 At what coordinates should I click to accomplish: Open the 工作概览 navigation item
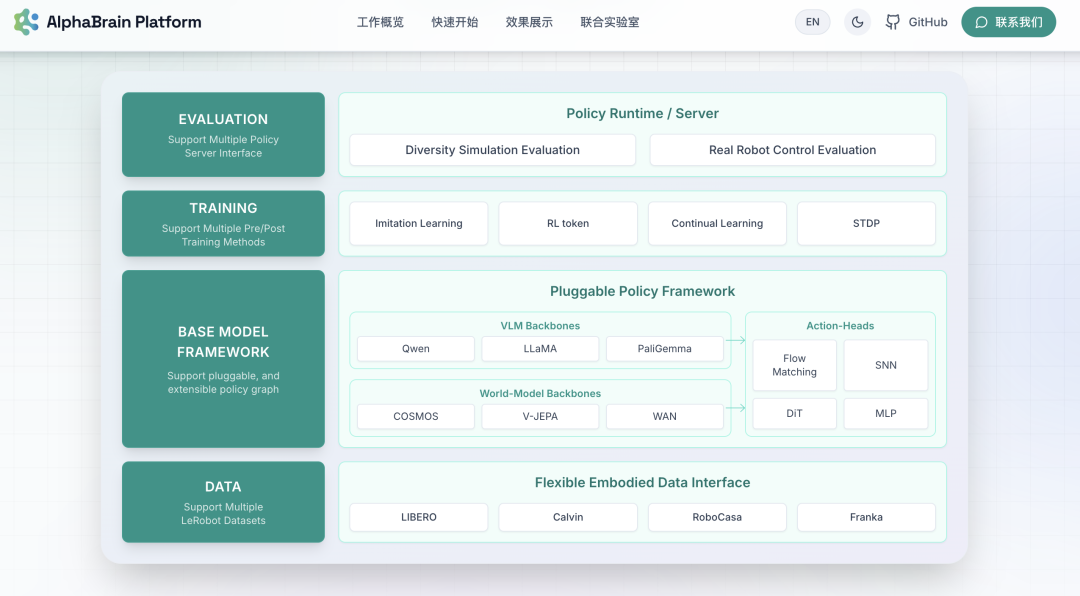pyautogui.click(x=380, y=22)
